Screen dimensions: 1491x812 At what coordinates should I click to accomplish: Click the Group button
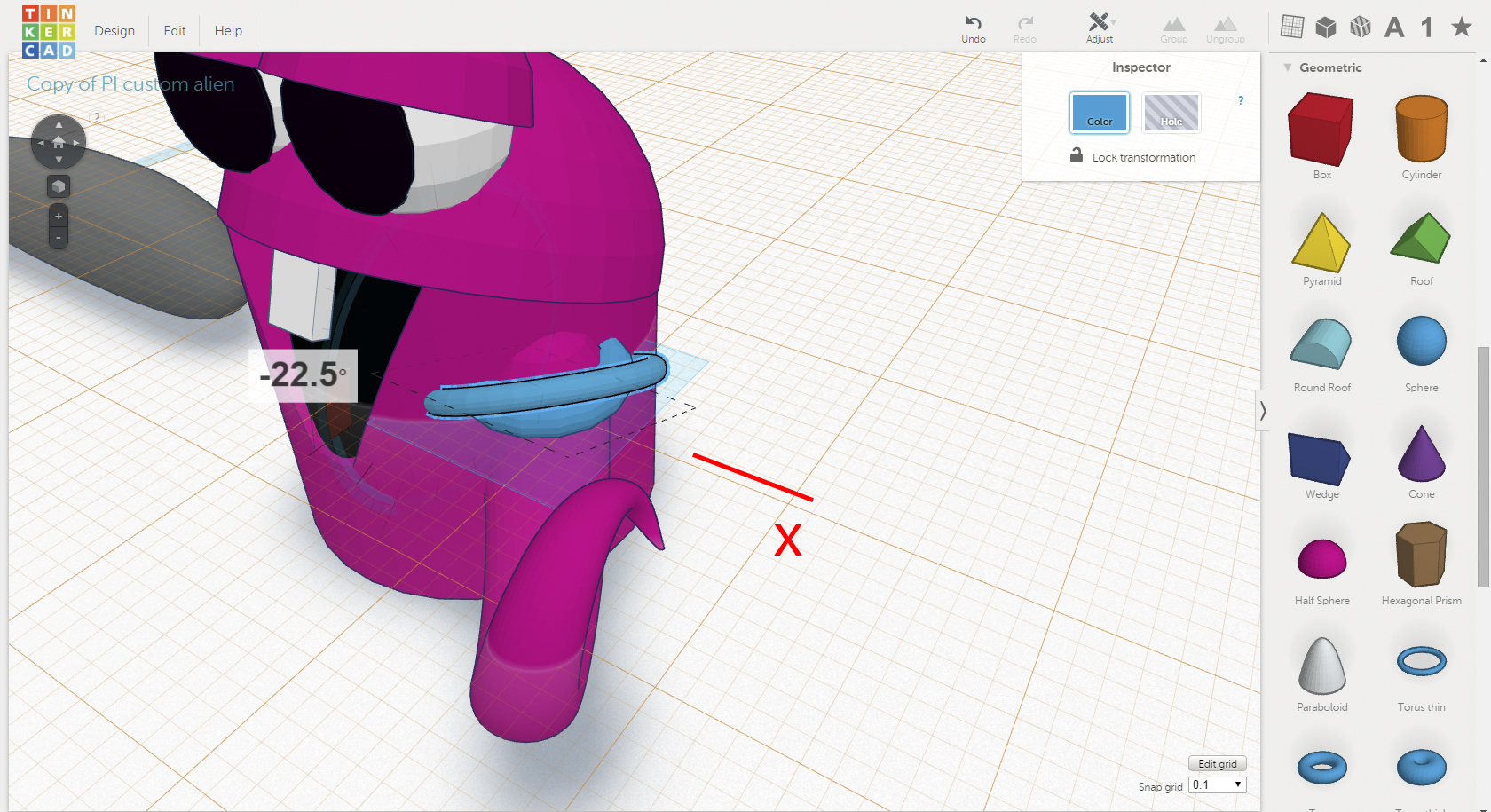1174,29
